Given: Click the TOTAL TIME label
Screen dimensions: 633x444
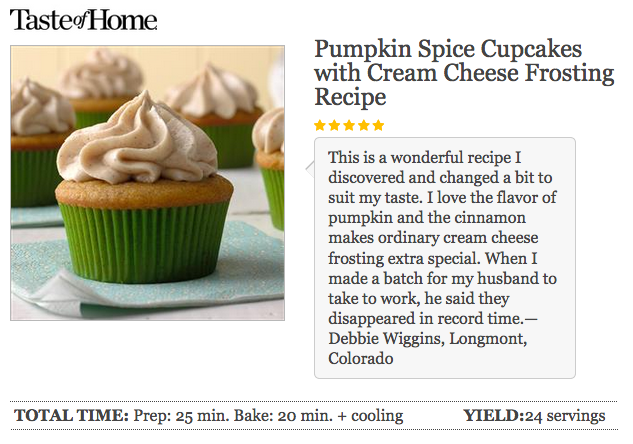Looking at the screenshot, I should (x=71, y=416).
